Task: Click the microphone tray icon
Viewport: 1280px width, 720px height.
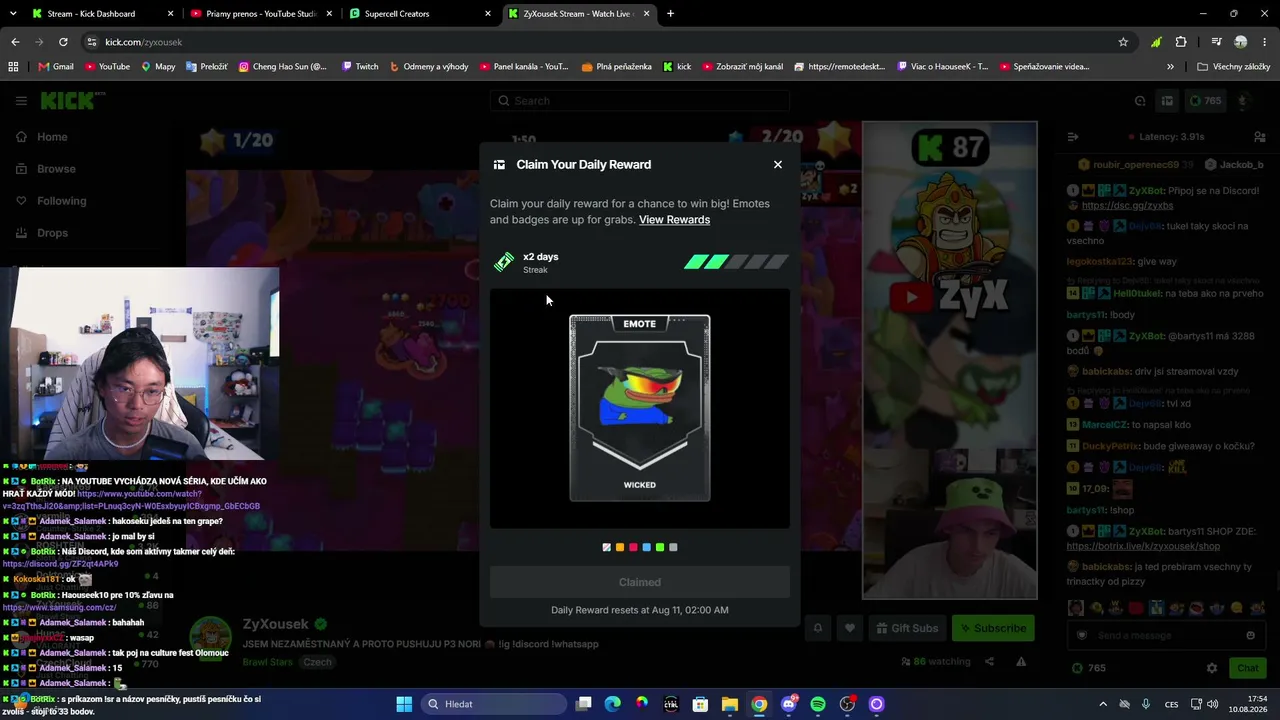Action: point(1146,704)
